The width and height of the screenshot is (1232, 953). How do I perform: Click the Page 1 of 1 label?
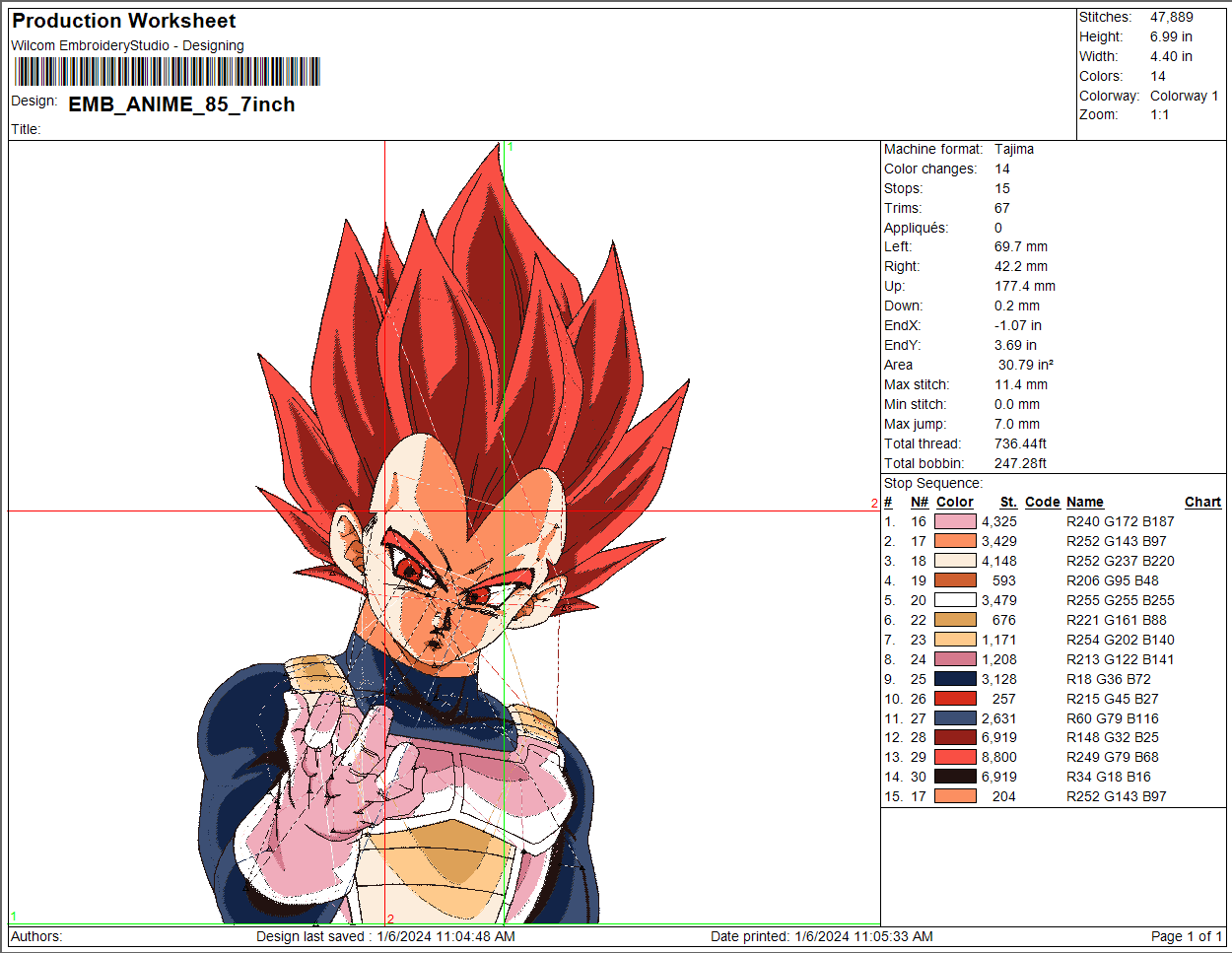(x=1186, y=936)
